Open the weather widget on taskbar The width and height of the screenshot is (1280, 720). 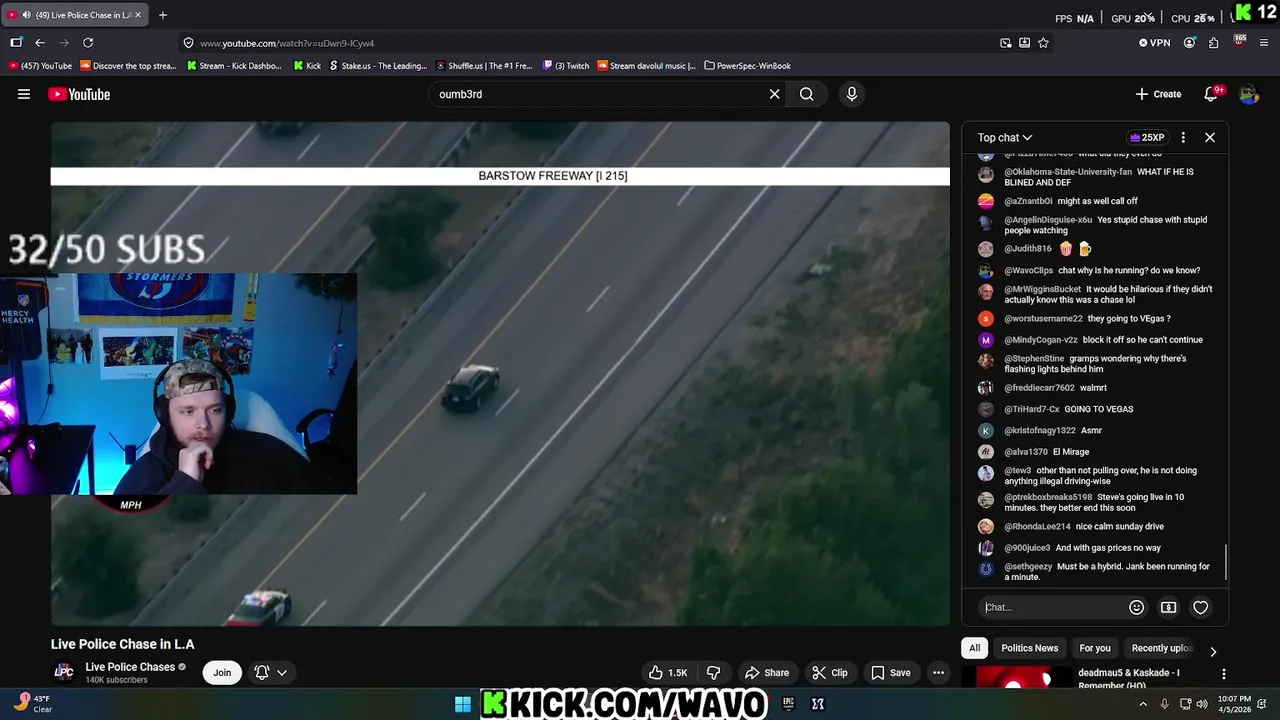(32, 704)
